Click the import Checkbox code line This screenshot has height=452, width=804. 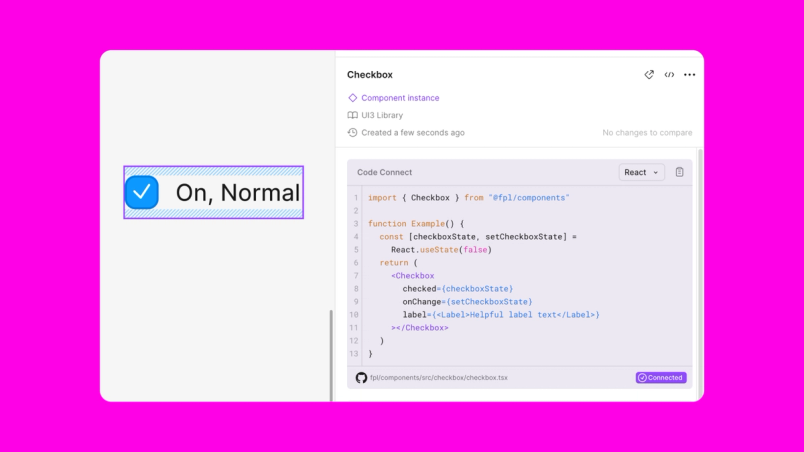[x=469, y=198]
